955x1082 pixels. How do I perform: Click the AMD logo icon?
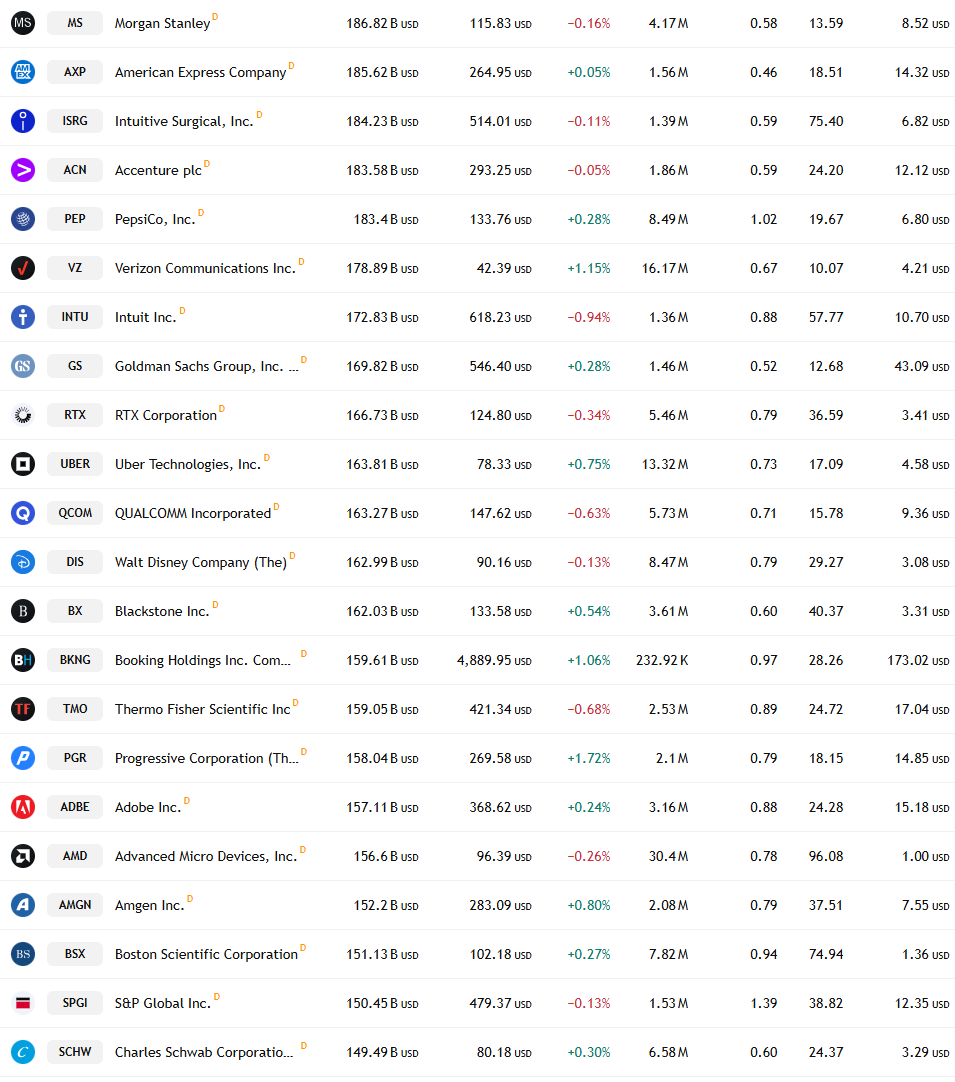coord(23,856)
